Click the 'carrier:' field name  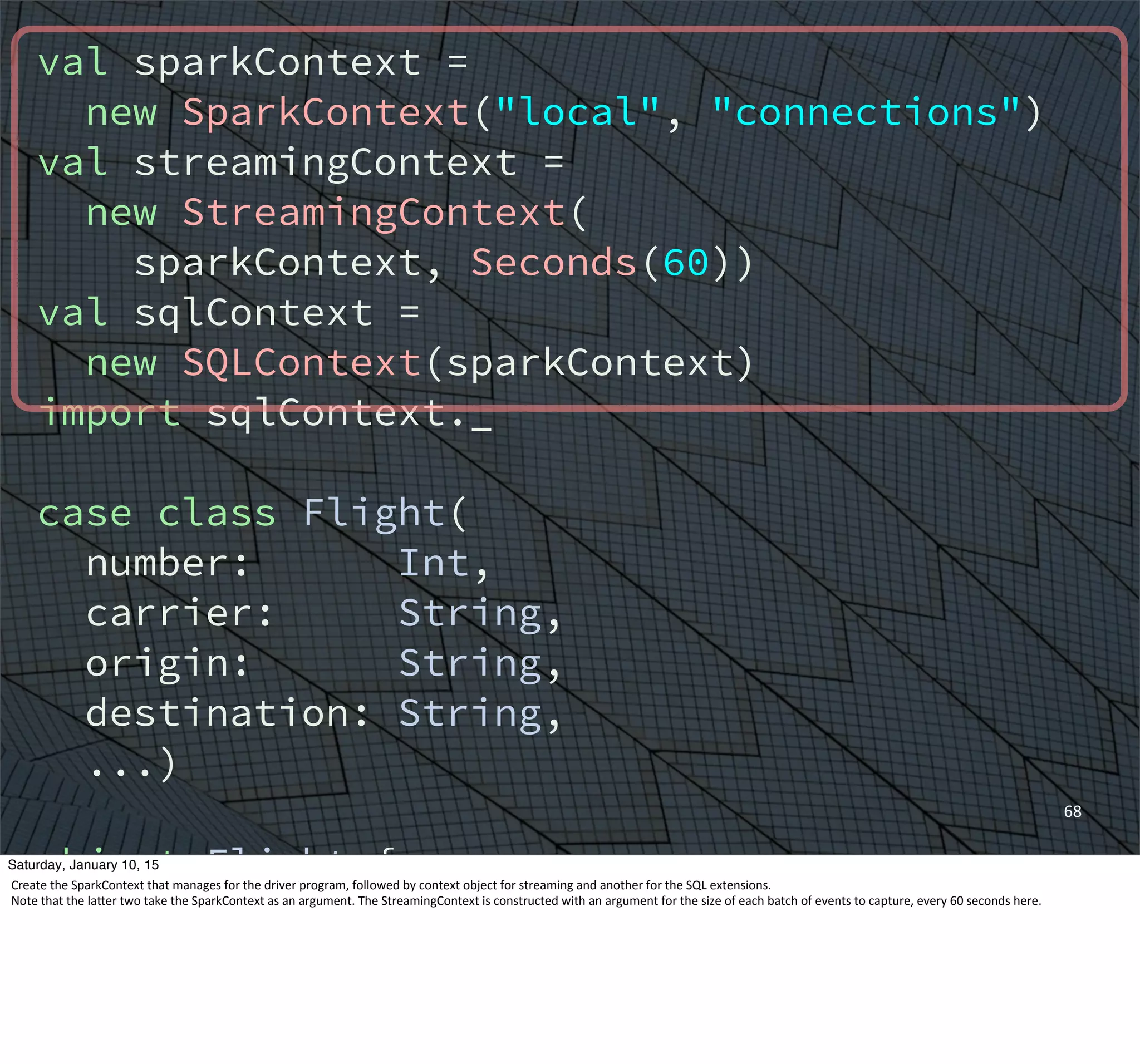[179, 613]
